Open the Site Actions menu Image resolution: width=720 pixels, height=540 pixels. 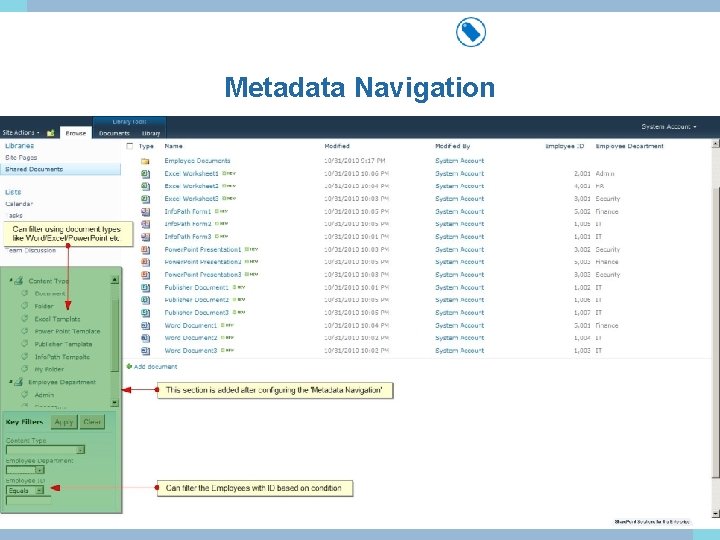[21, 133]
